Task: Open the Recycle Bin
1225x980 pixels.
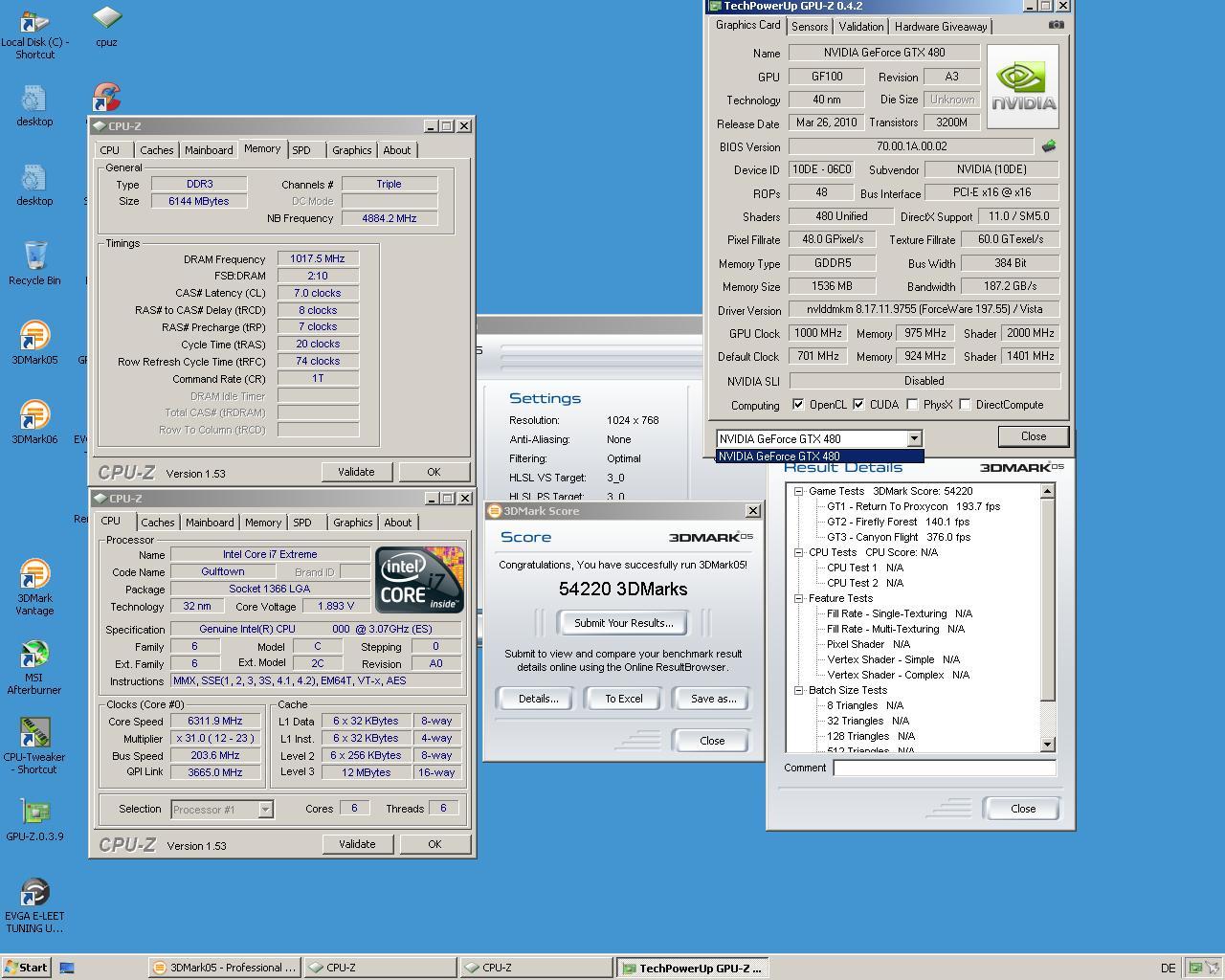Action: (x=34, y=255)
